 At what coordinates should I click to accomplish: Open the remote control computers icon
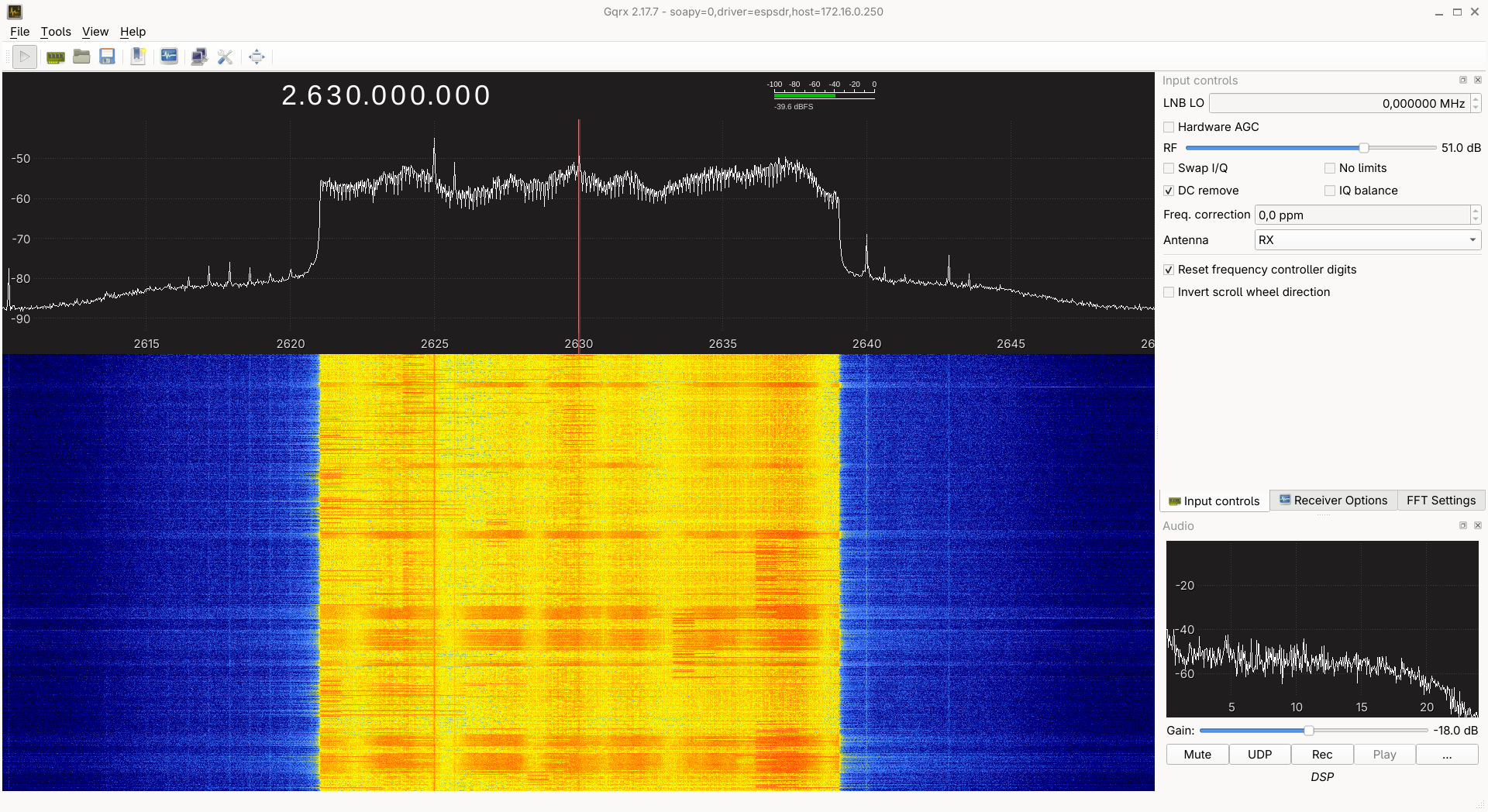tap(199, 57)
